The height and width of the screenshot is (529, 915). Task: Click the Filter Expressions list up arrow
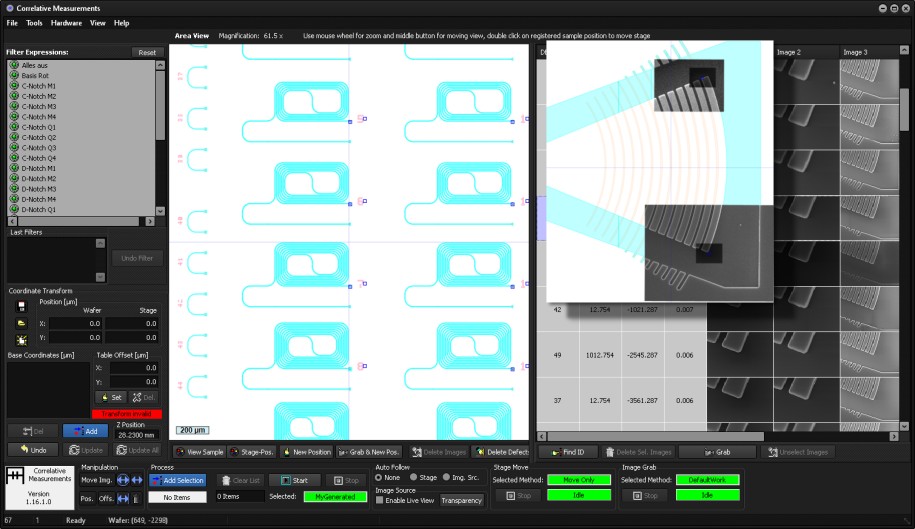pyautogui.click(x=160, y=65)
